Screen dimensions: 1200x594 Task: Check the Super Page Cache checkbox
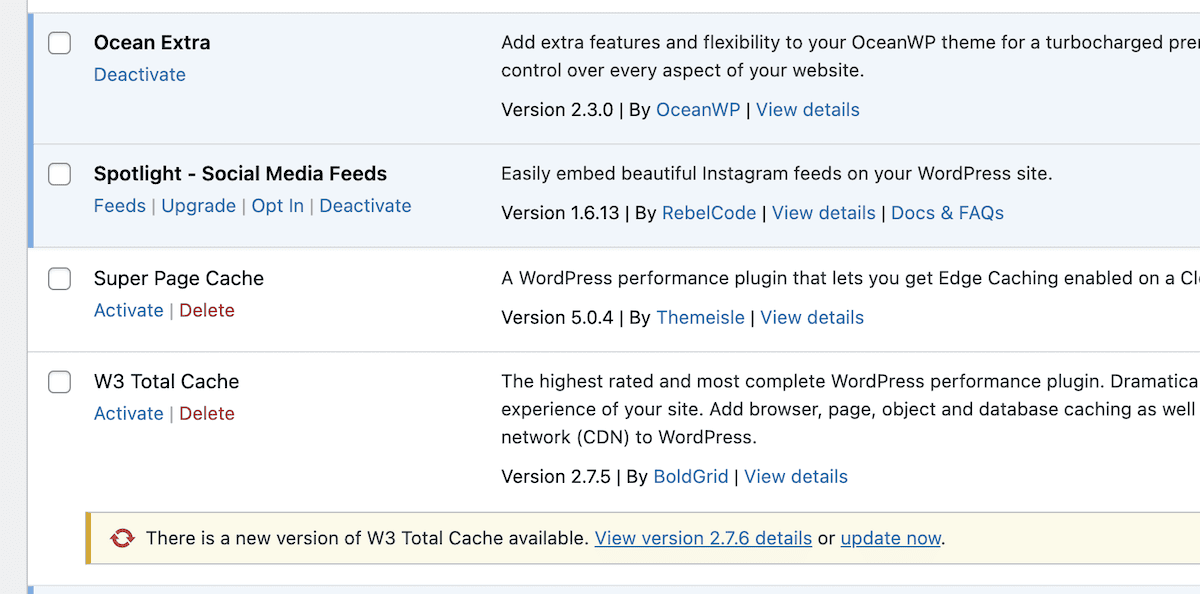point(60,279)
